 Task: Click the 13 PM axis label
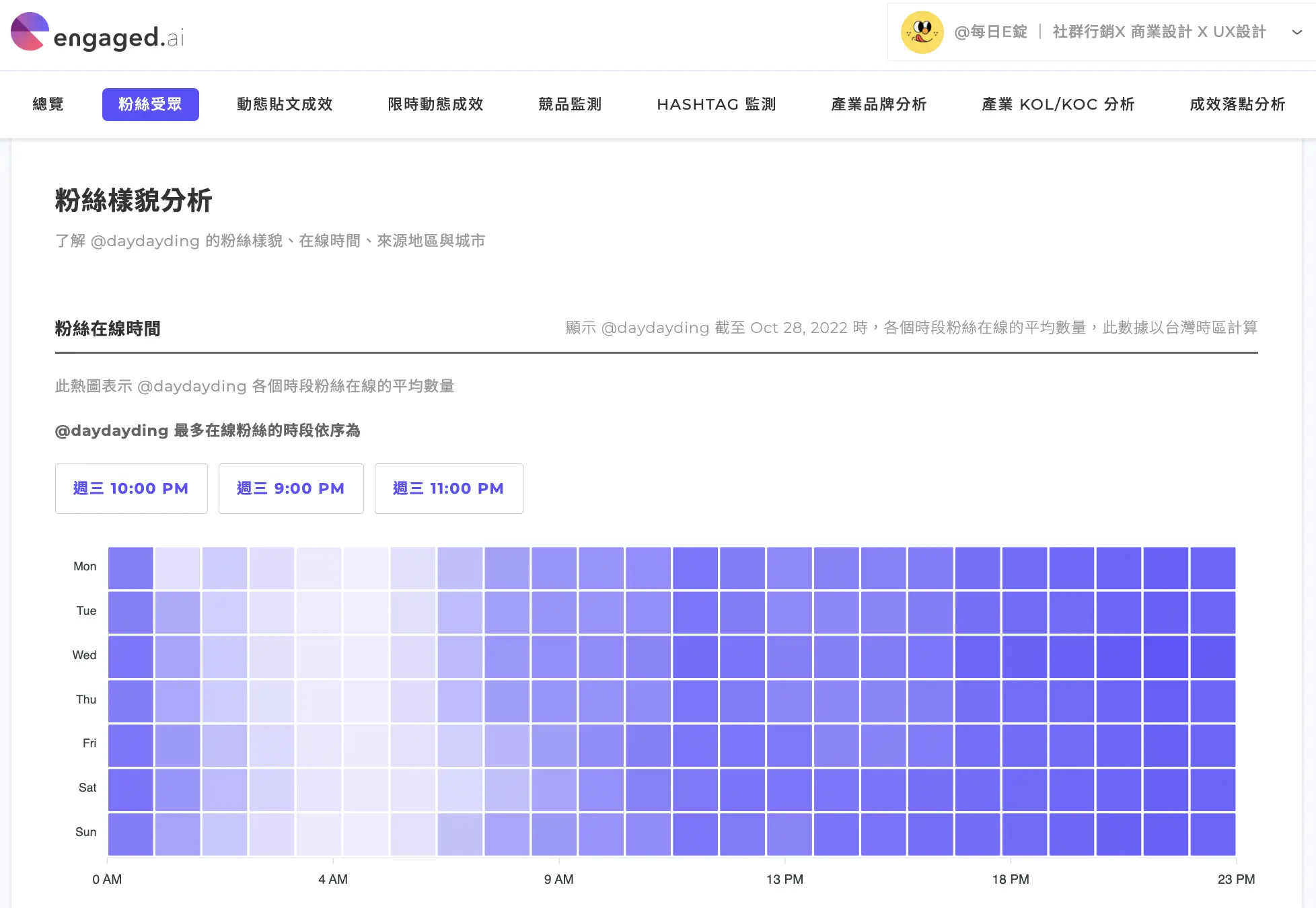[784, 879]
